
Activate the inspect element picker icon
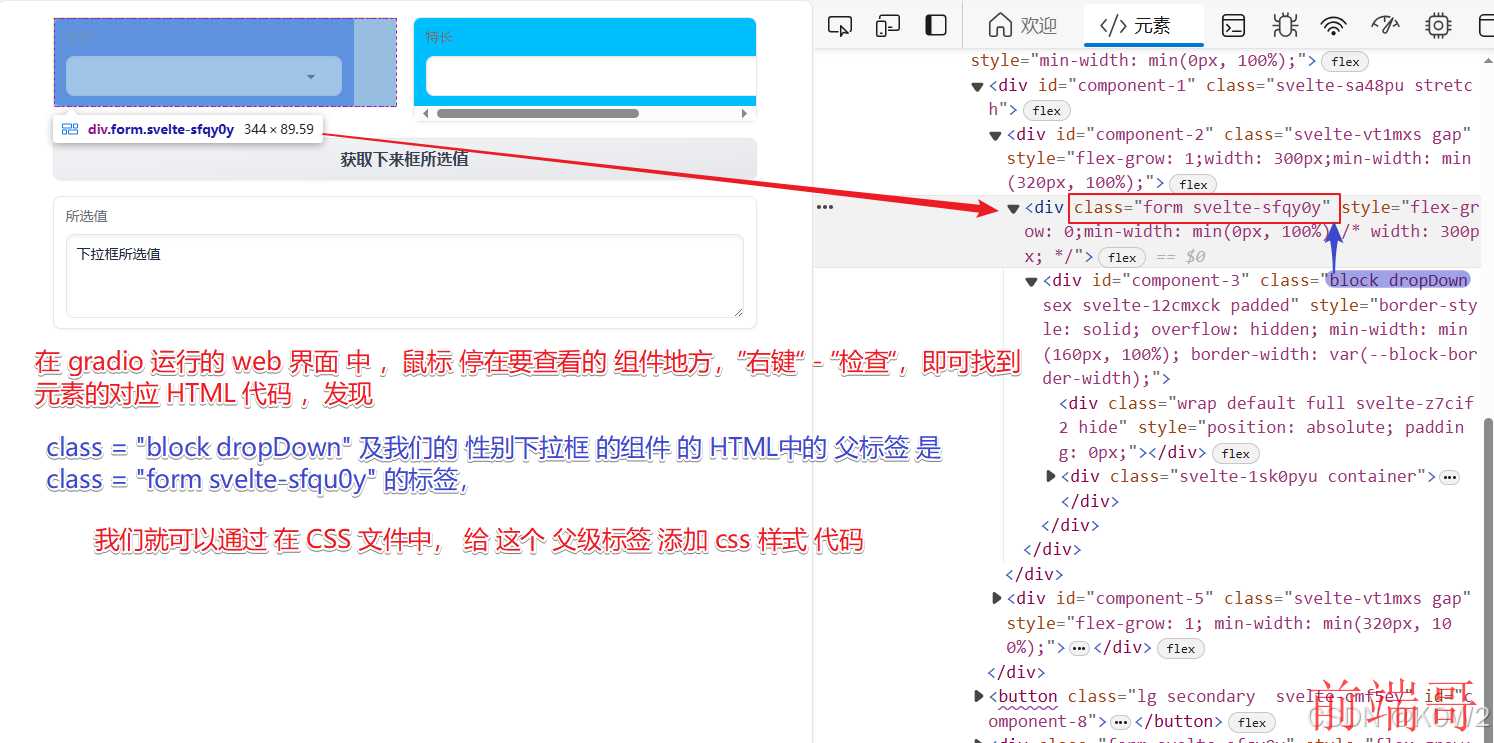pyautogui.click(x=840, y=26)
